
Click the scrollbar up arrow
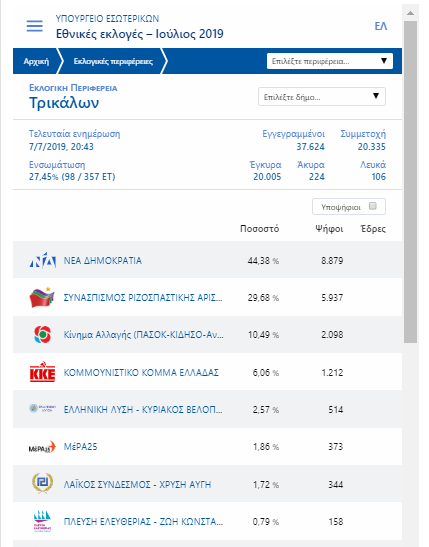coord(411,13)
